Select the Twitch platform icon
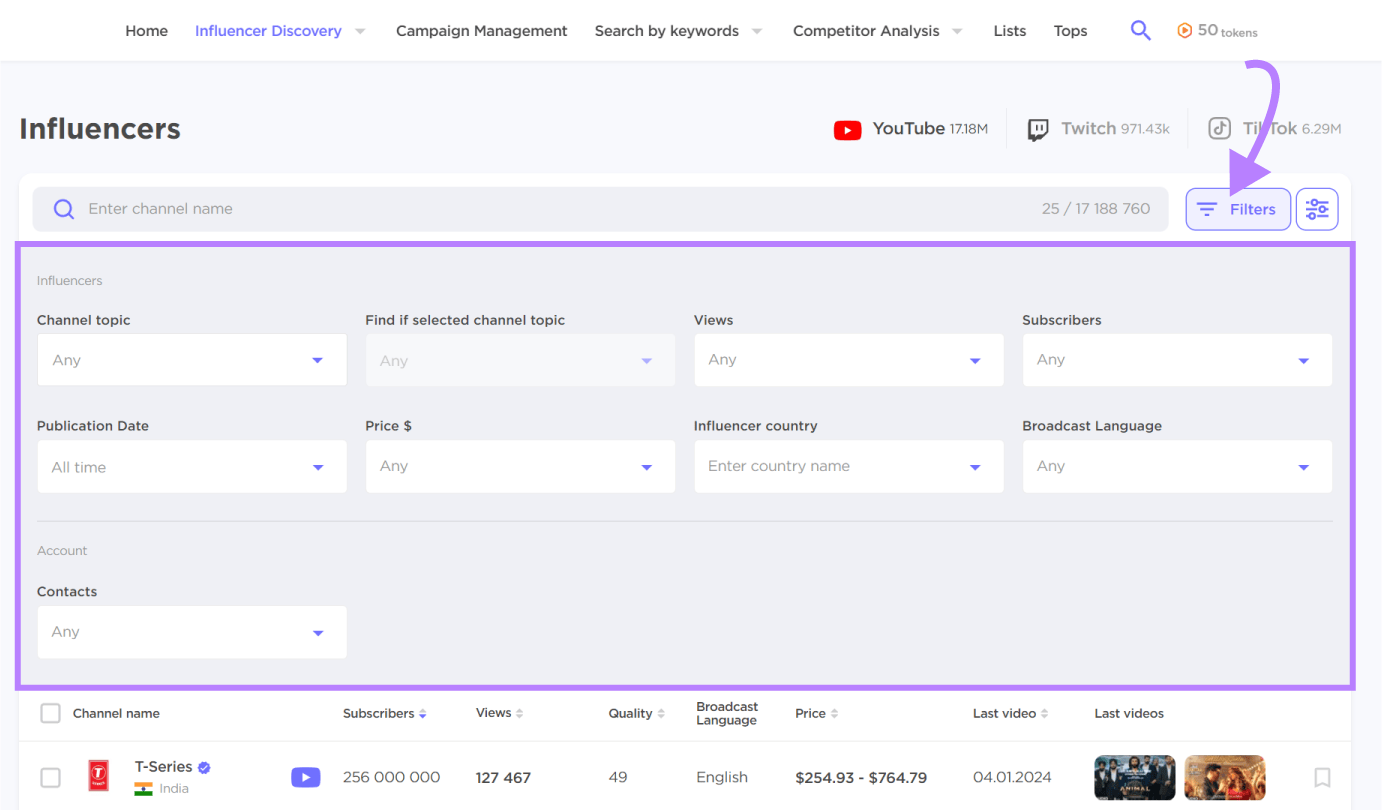Viewport: 1382px width, 810px height. 1037,129
